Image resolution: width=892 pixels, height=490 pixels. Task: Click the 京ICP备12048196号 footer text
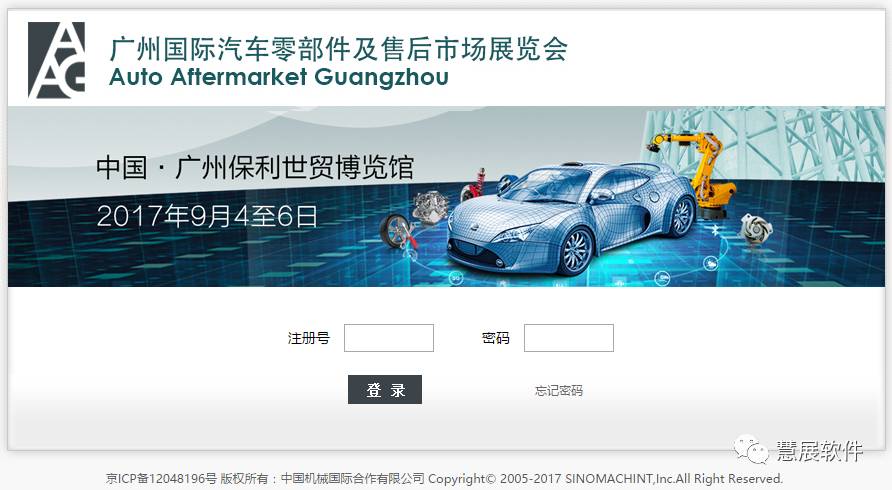161,479
